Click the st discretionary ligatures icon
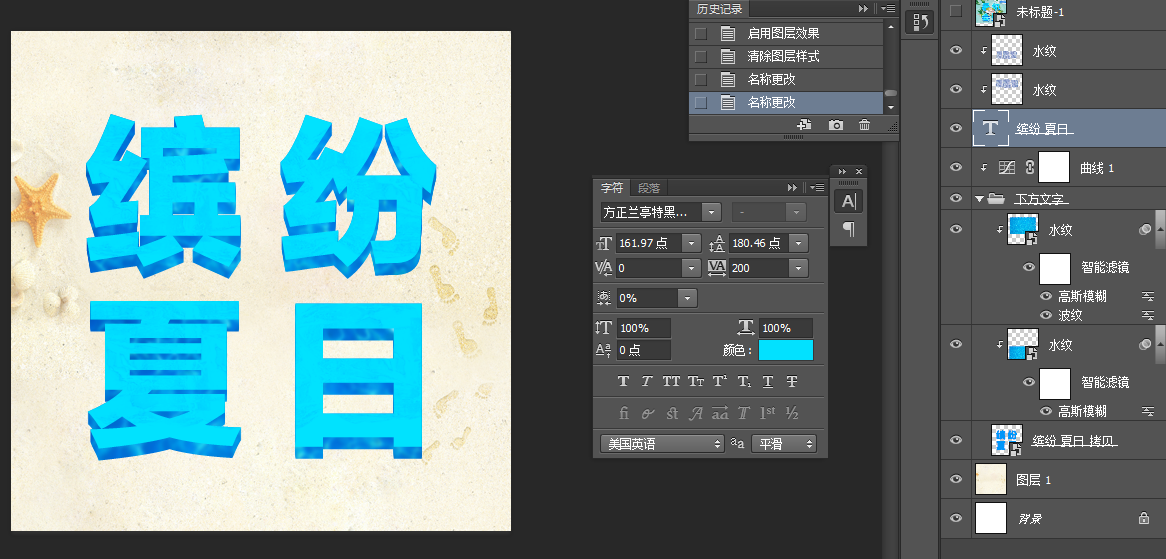The height and width of the screenshot is (559, 1166). coord(672,413)
